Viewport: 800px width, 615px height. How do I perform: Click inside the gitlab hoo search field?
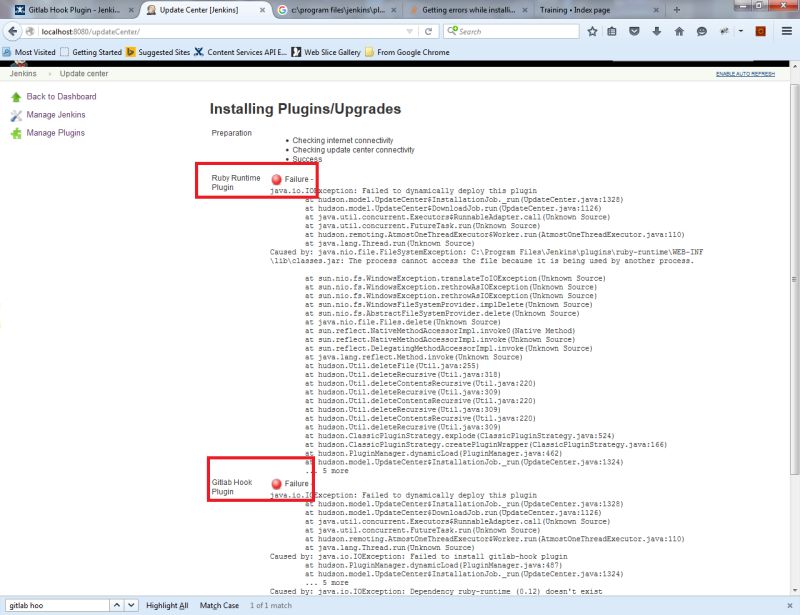[55, 605]
